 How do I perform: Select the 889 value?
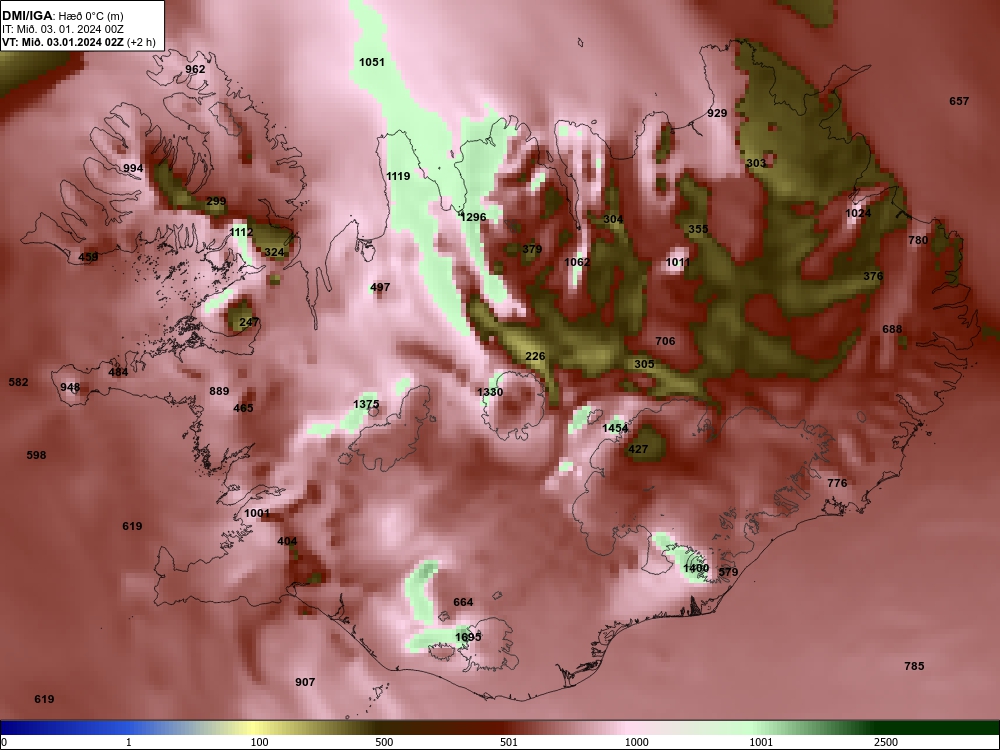coord(219,391)
